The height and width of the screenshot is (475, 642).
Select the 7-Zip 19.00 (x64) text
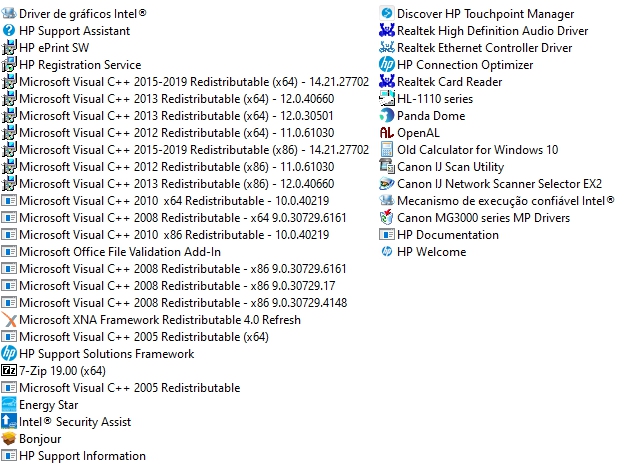(63, 371)
